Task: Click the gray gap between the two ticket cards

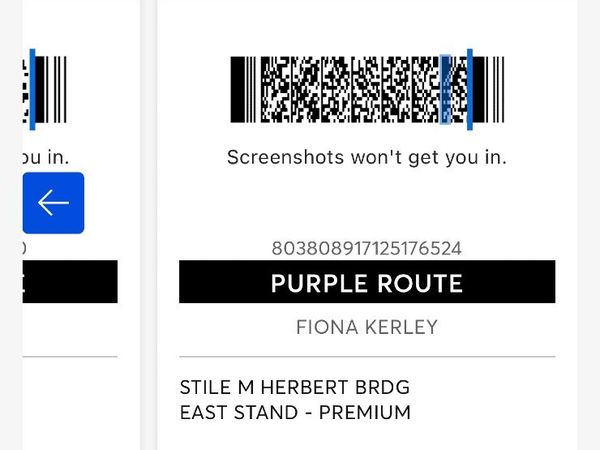Action: (149, 225)
